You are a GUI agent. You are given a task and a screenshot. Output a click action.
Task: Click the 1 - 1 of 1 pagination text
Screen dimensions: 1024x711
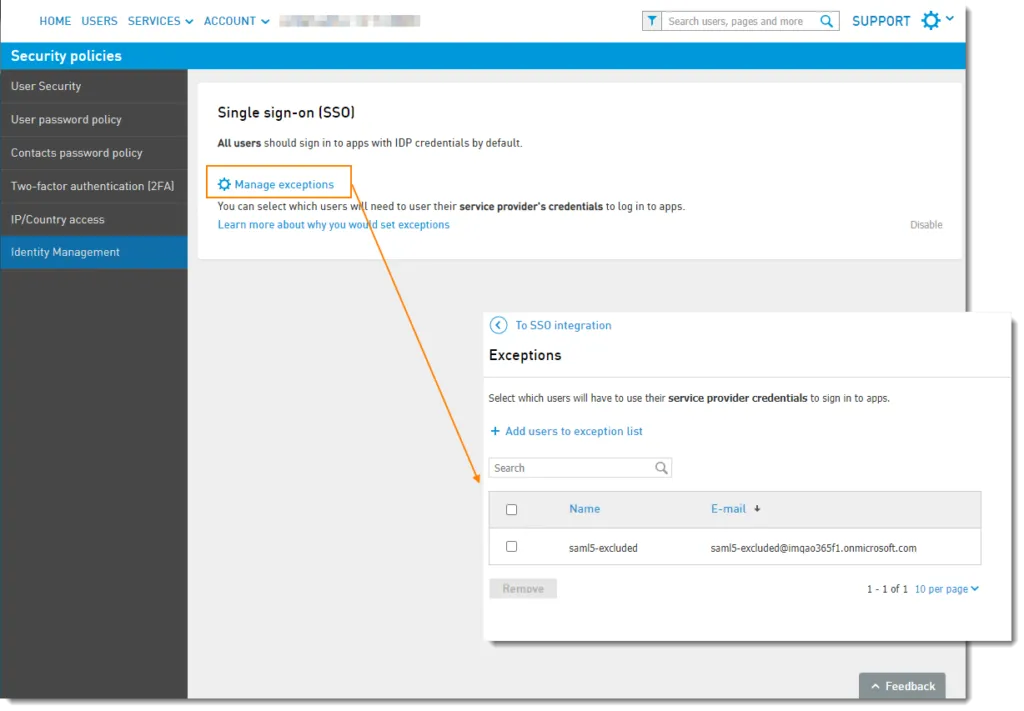[x=887, y=589]
